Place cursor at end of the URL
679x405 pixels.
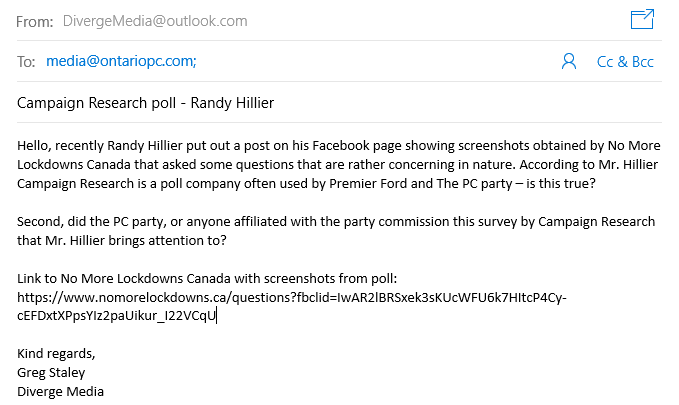pyautogui.click(x=216, y=316)
